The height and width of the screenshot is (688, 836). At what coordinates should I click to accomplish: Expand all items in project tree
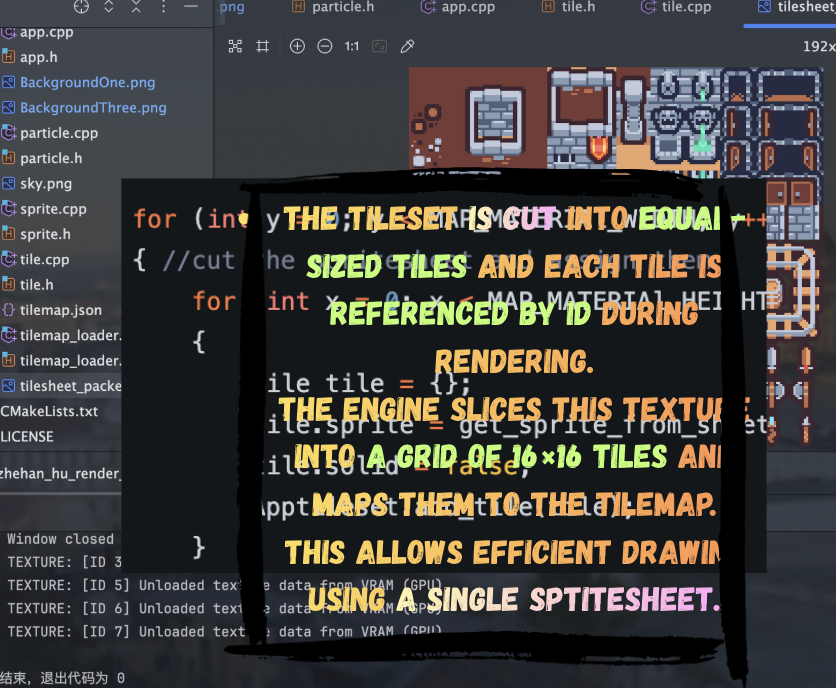click(x=109, y=7)
